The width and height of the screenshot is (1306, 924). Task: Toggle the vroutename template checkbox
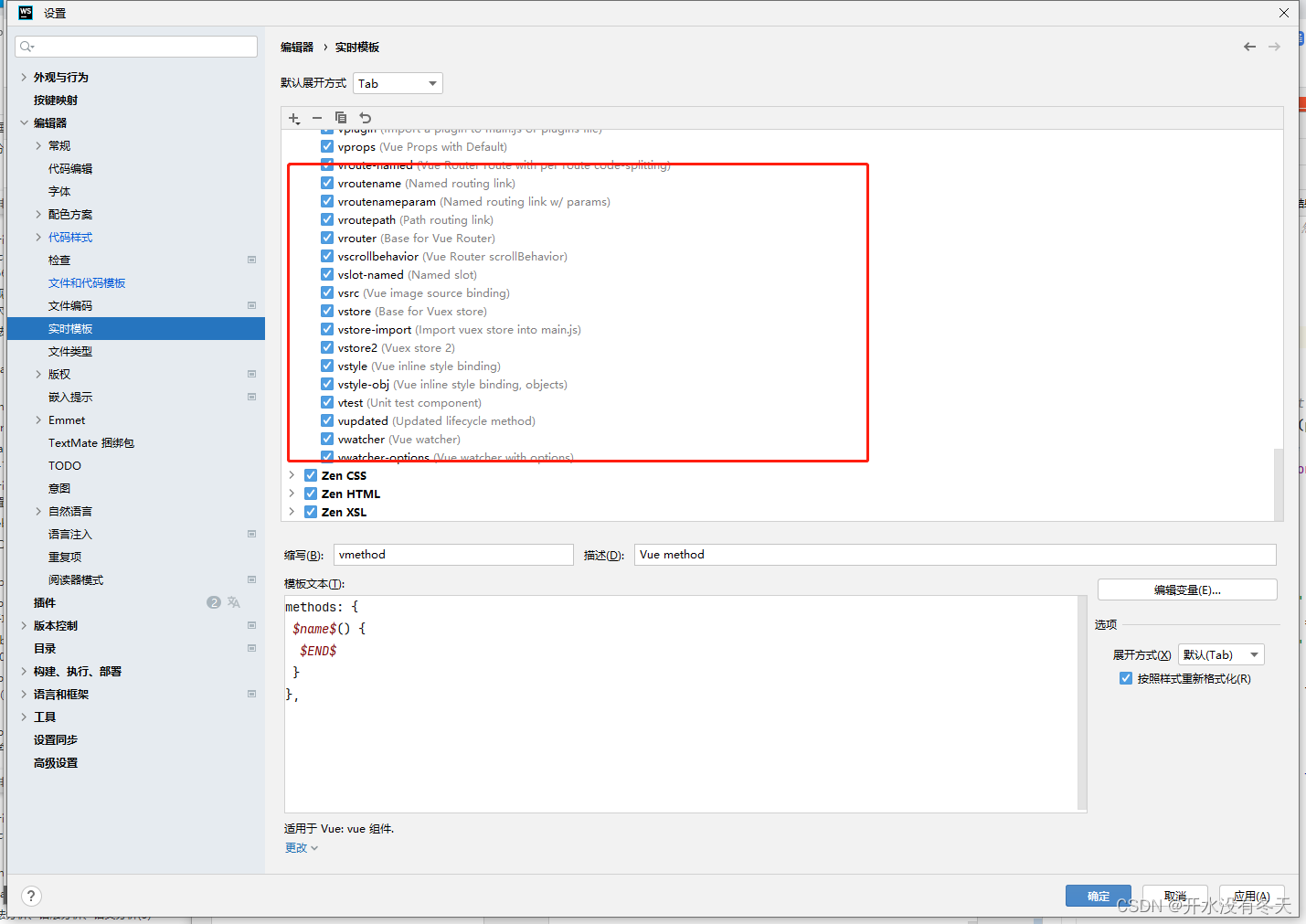coord(327,183)
